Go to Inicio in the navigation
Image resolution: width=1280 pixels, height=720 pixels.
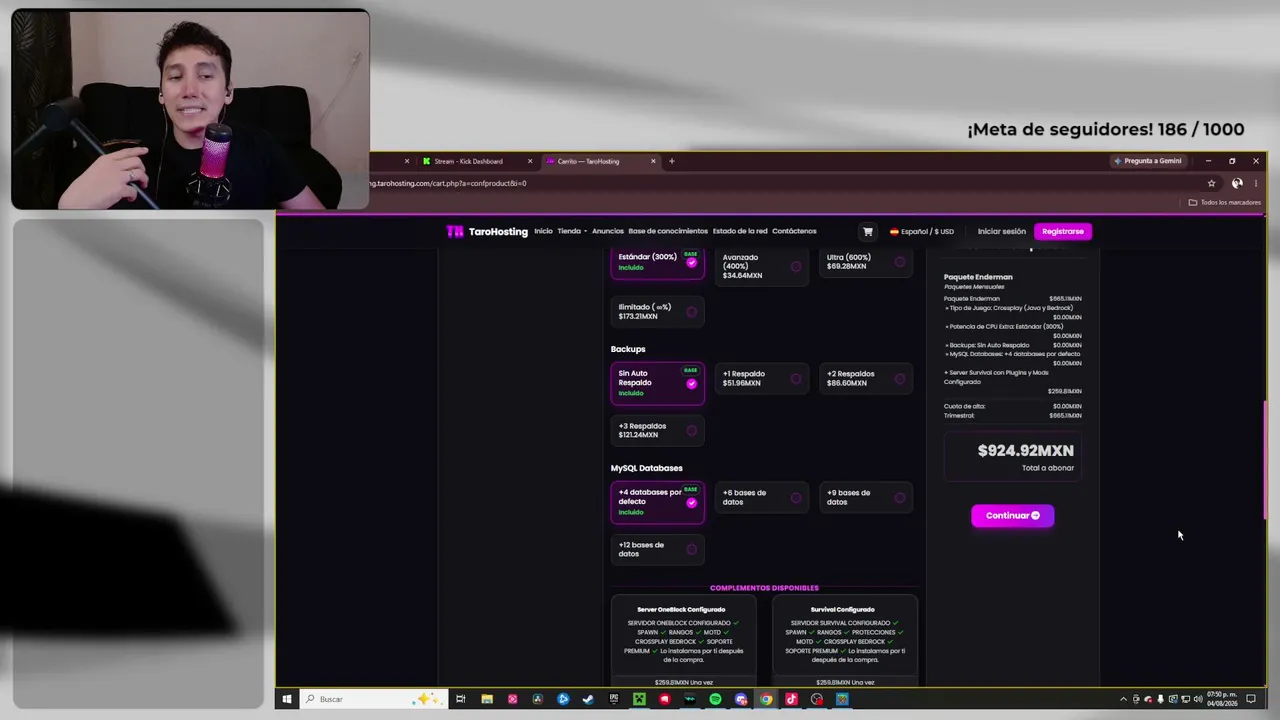tap(543, 231)
